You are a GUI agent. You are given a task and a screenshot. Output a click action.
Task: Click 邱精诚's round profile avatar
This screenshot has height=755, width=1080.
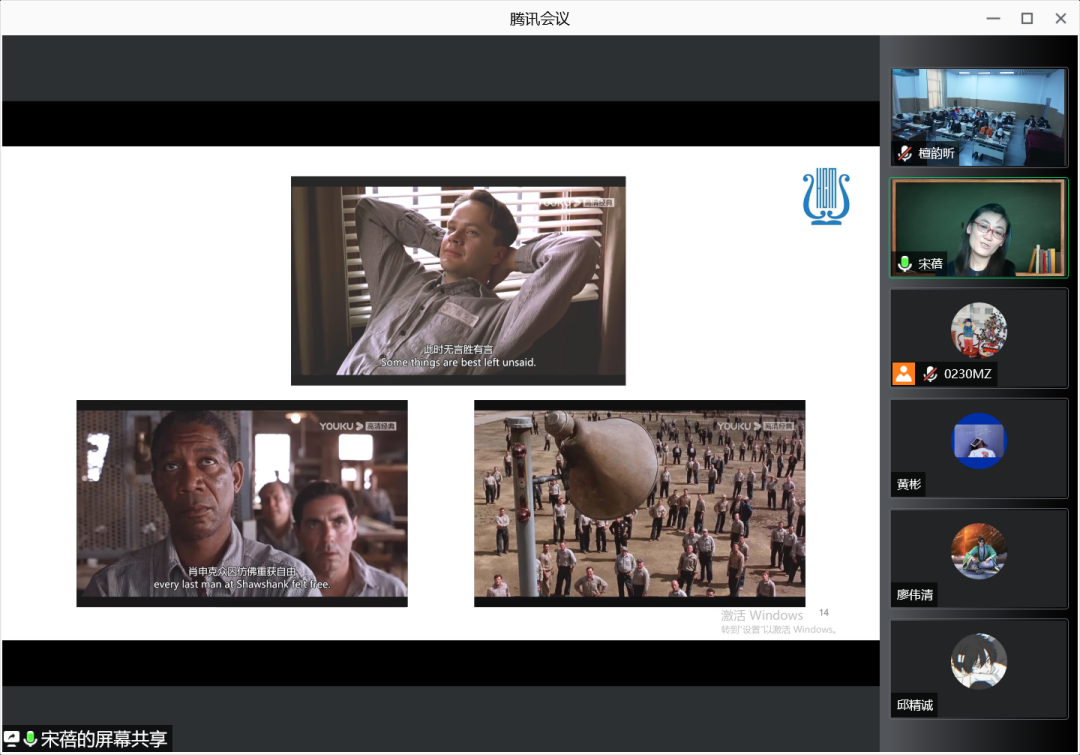click(x=979, y=661)
